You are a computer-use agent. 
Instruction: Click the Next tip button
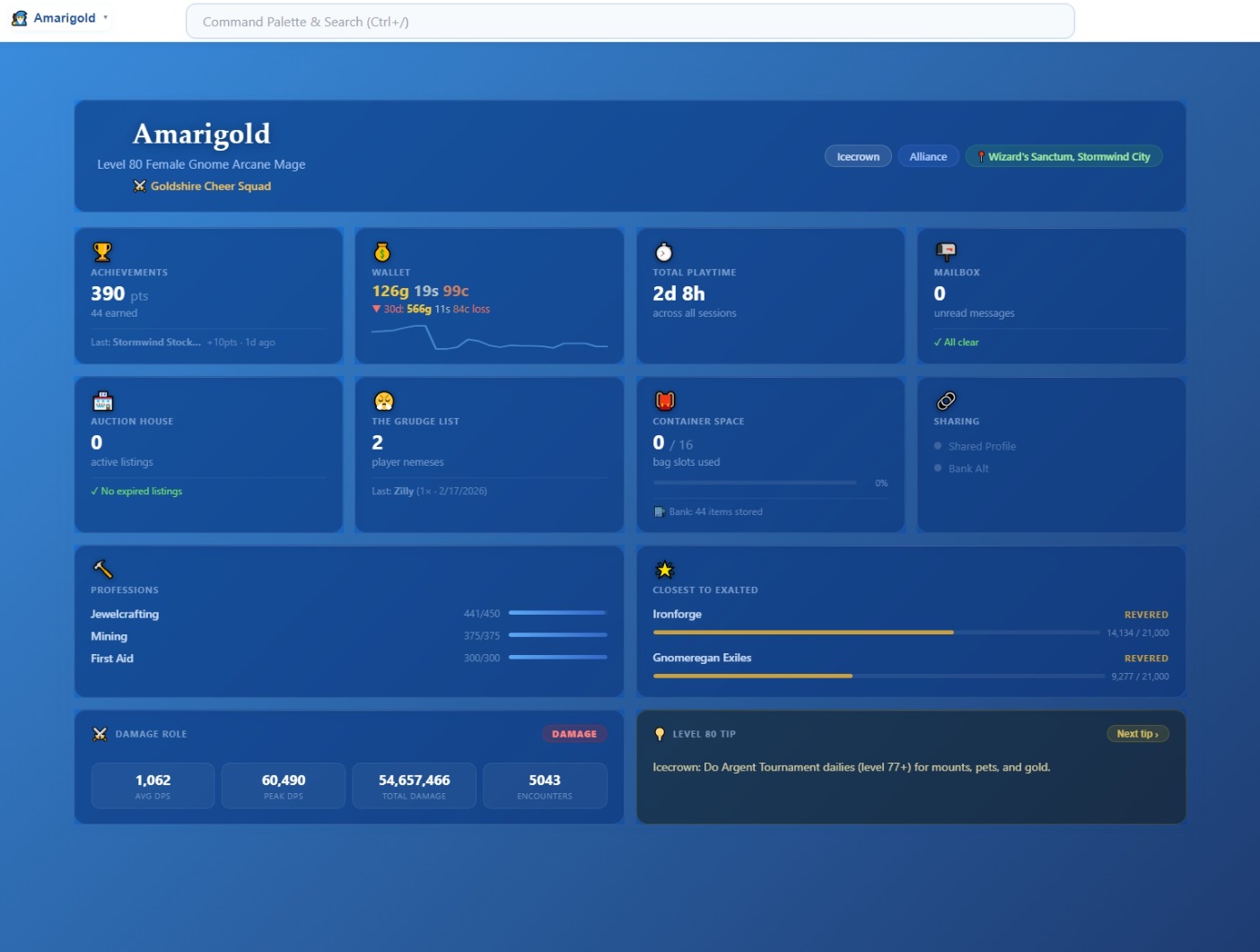coord(1137,733)
